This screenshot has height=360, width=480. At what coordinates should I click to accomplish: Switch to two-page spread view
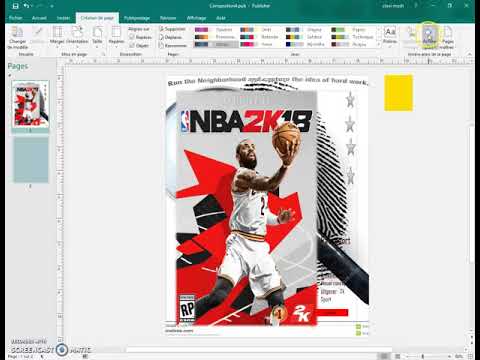pyautogui.click(x=397, y=356)
